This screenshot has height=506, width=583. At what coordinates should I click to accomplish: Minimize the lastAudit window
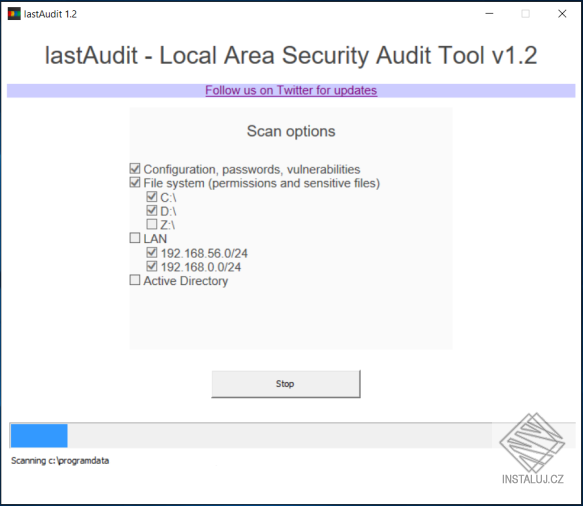489,14
